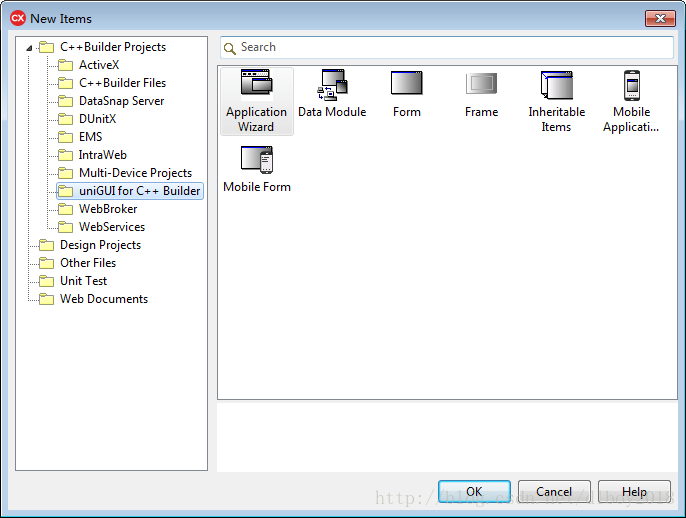Select the Inheritable Items icon
This screenshot has height=518, width=686.
click(556, 85)
